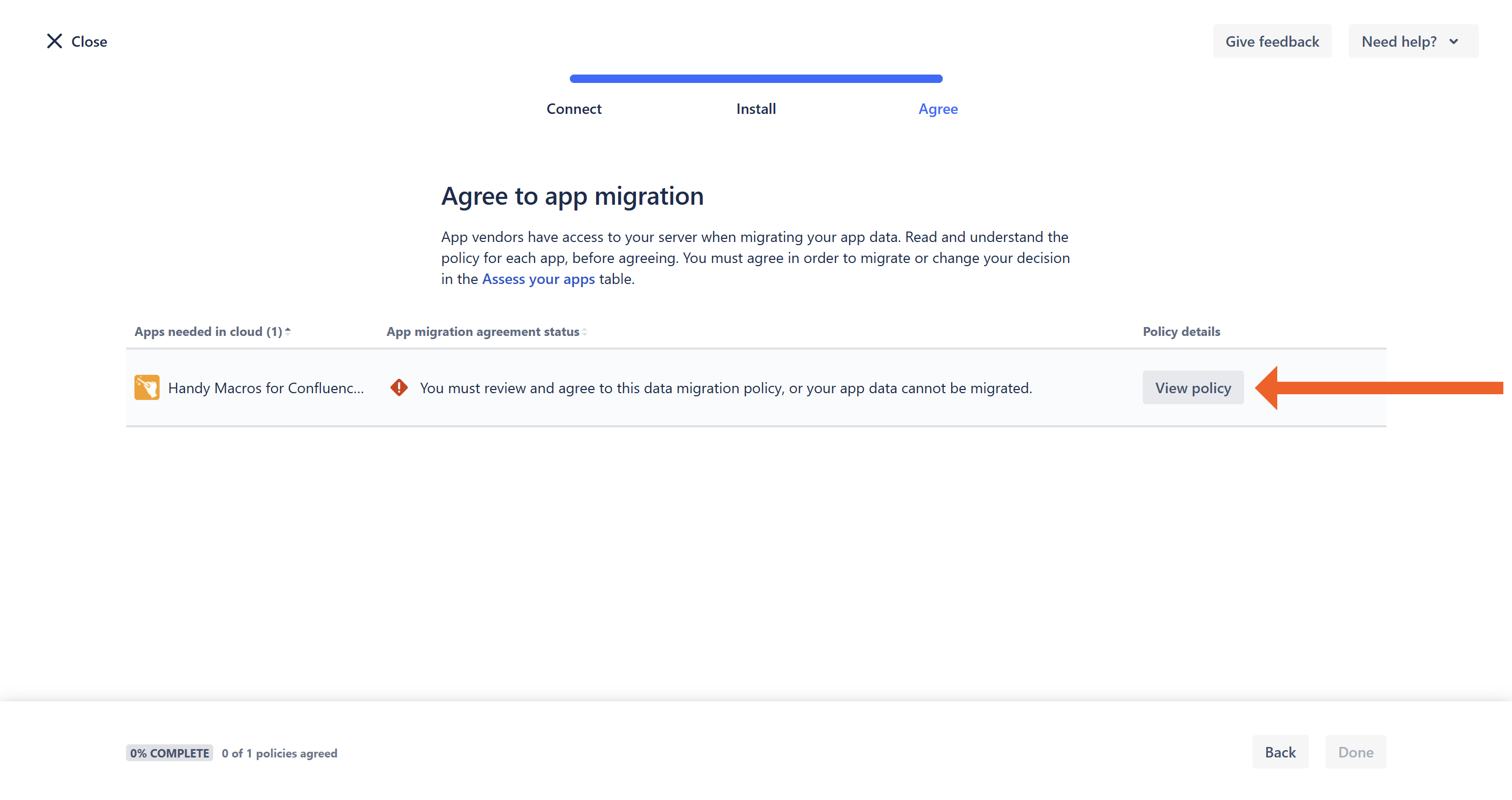The height and width of the screenshot is (800, 1512).
Task: Go to the Connect step
Action: point(573,109)
